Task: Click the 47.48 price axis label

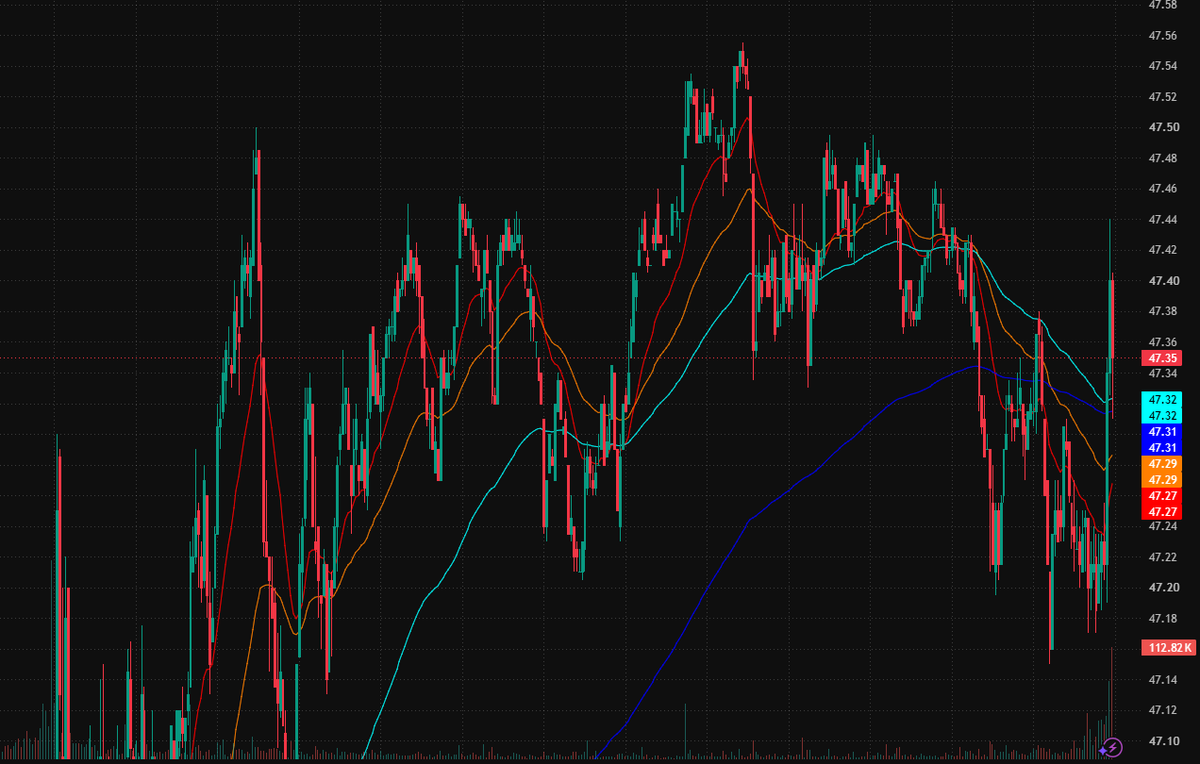Action: pos(1162,158)
